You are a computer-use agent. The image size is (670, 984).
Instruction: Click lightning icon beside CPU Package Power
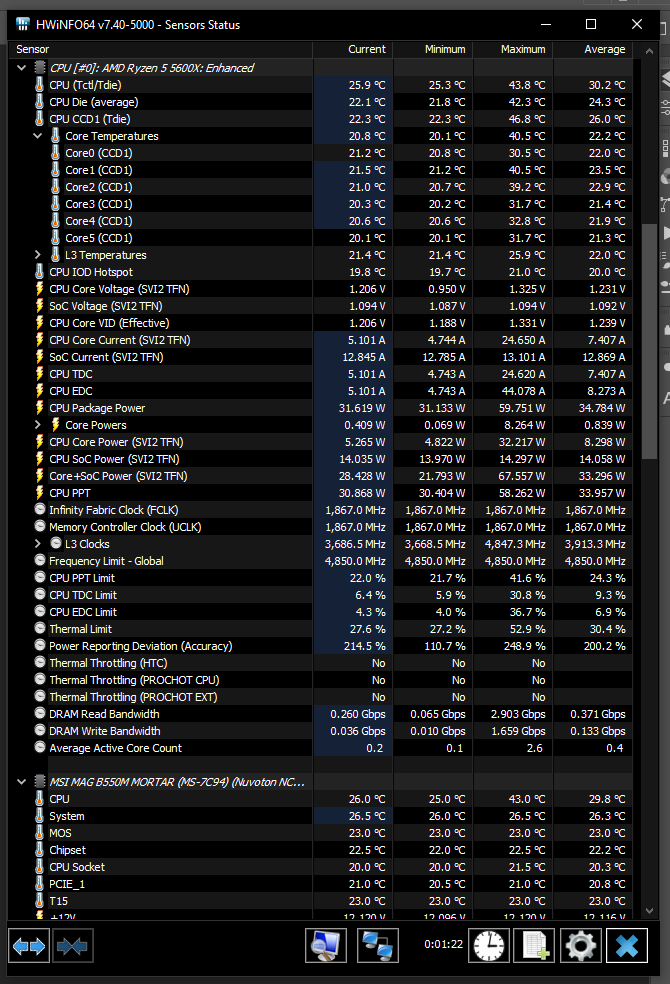coord(40,408)
